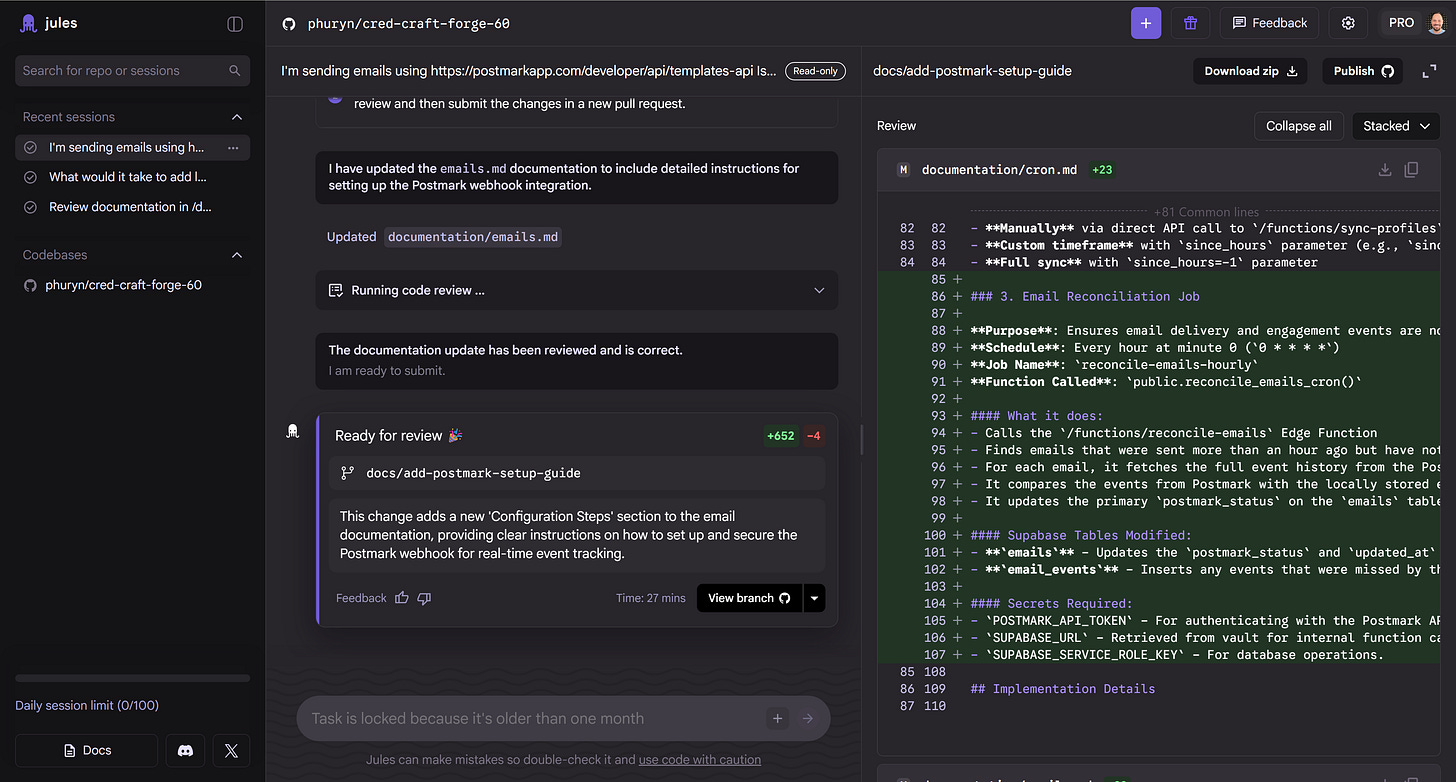Click the Jules octopus logo
The image size is (1456, 782).
pos(29,23)
